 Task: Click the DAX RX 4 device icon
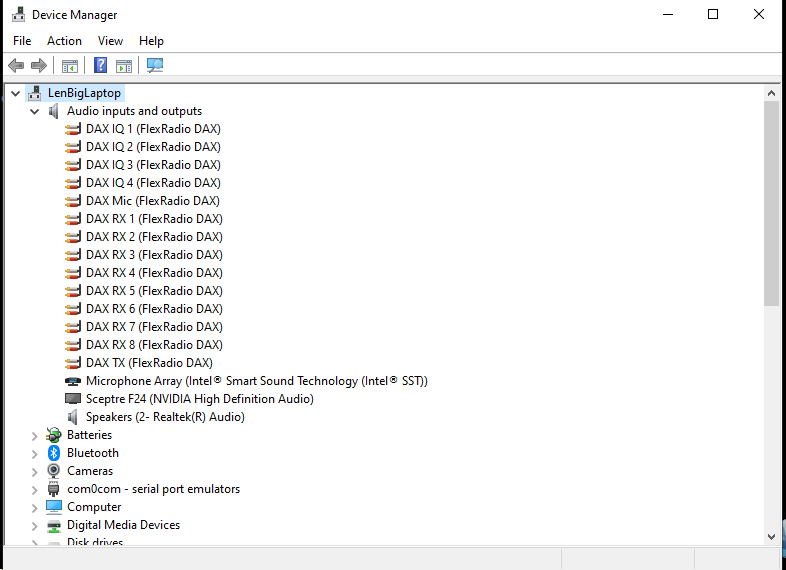point(73,273)
